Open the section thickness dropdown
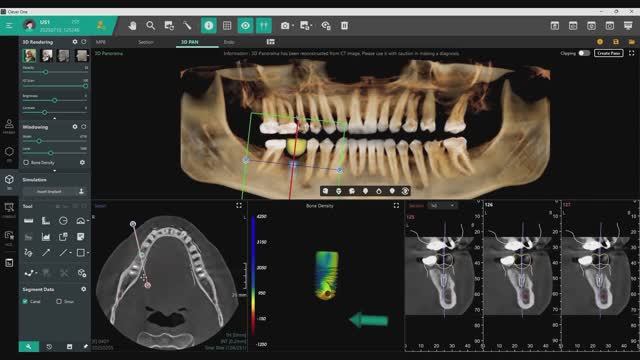 442,205
